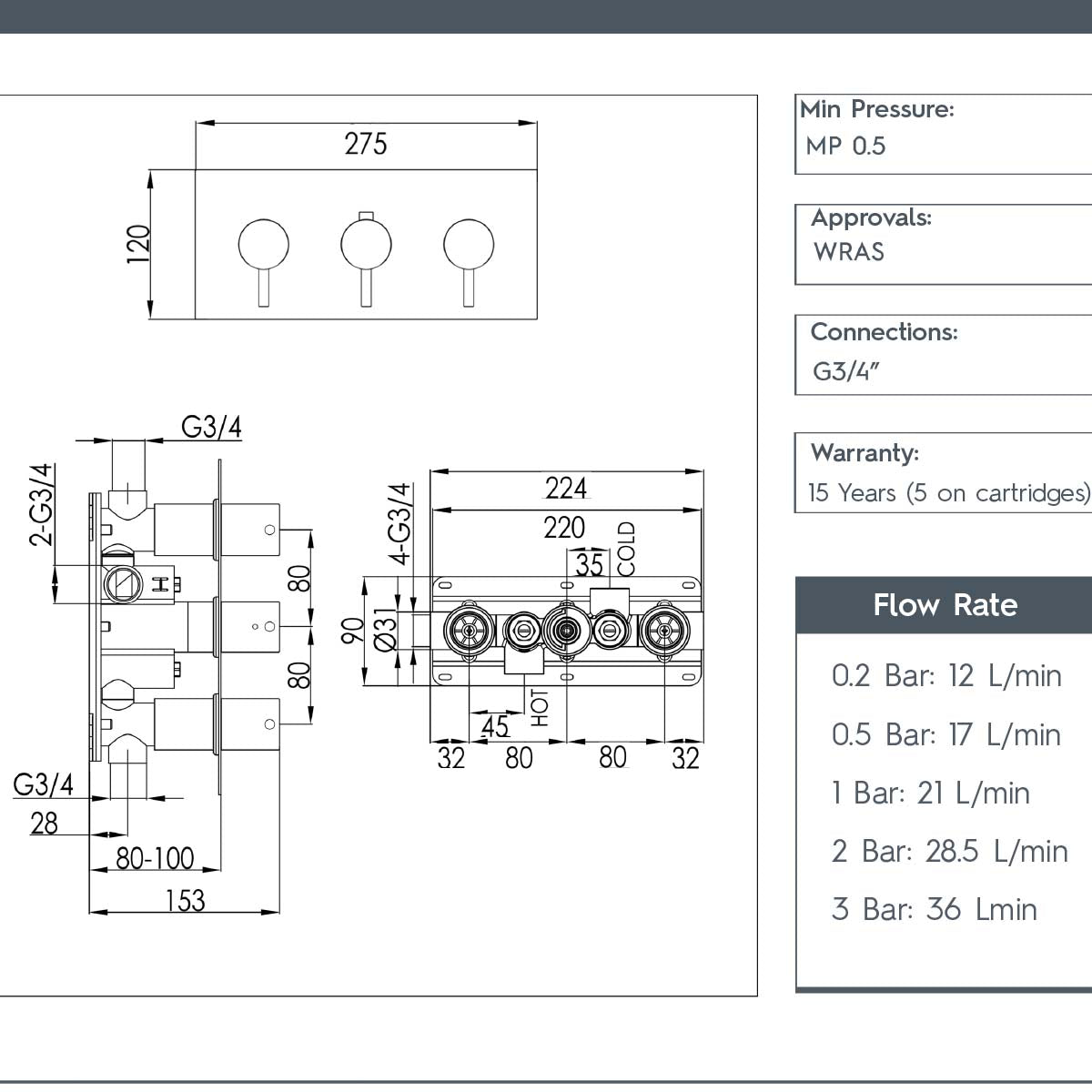Click the bottom G3/4 label in the side view

44,784
